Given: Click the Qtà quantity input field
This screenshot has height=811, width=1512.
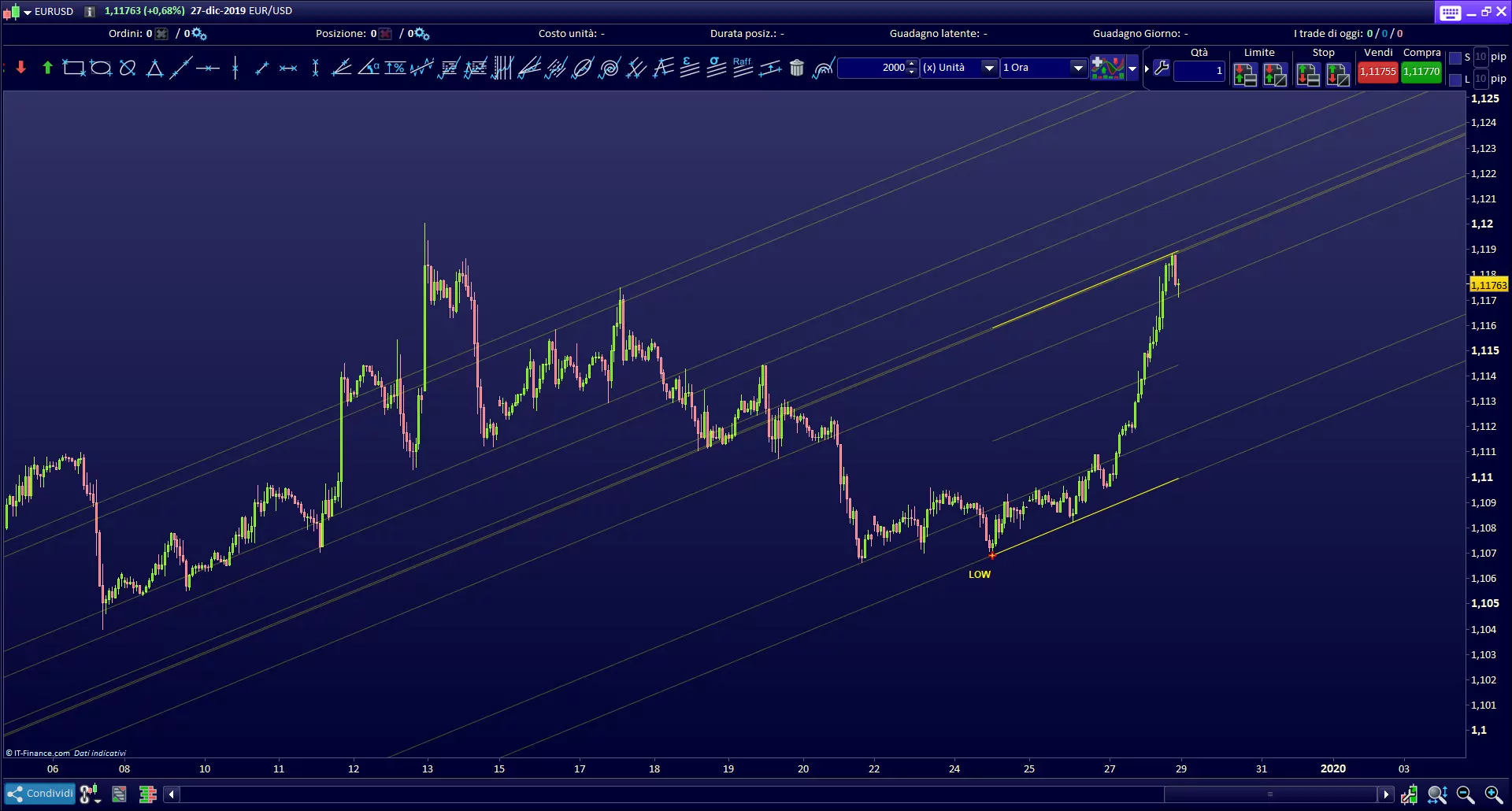Looking at the screenshot, I should 1199,71.
